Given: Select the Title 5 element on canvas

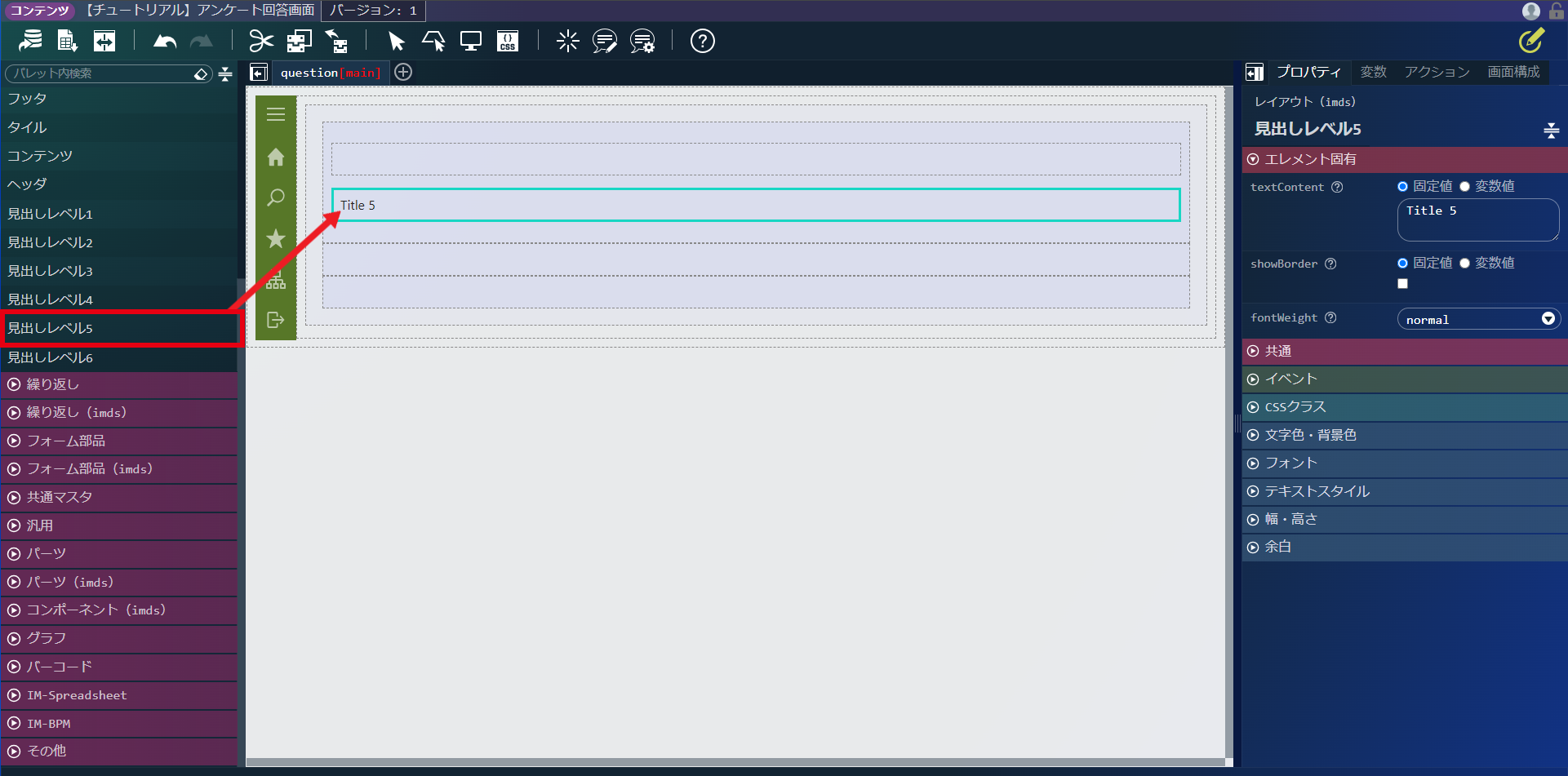Looking at the screenshot, I should pyautogui.click(x=756, y=205).
